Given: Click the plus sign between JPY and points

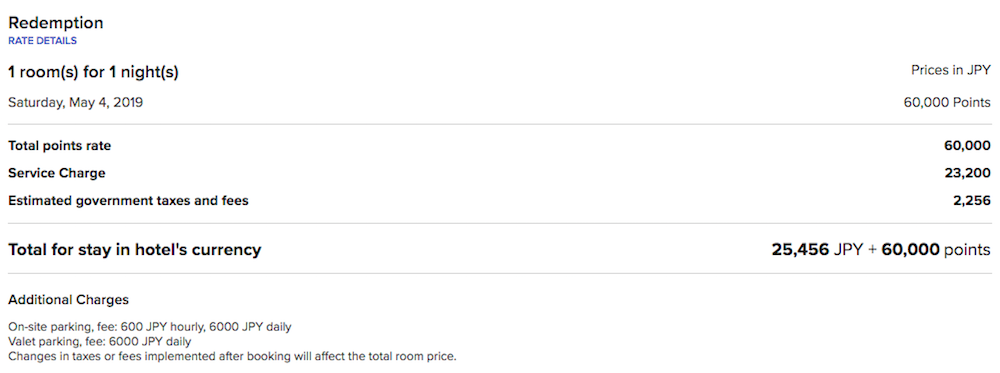Looking at the screenshot, I should point(873,250).
